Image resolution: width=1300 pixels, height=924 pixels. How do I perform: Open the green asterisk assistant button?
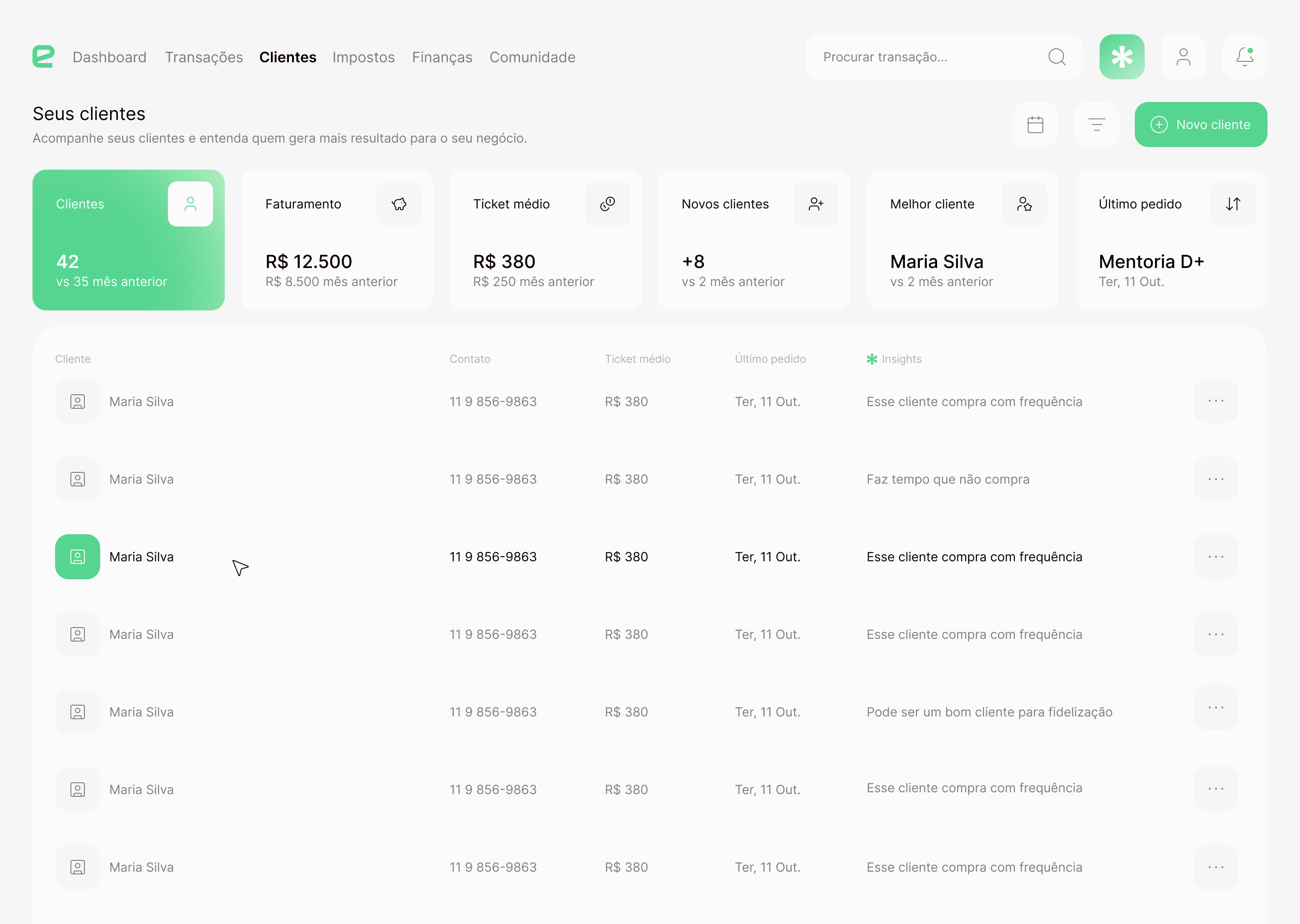point(1122,57)
